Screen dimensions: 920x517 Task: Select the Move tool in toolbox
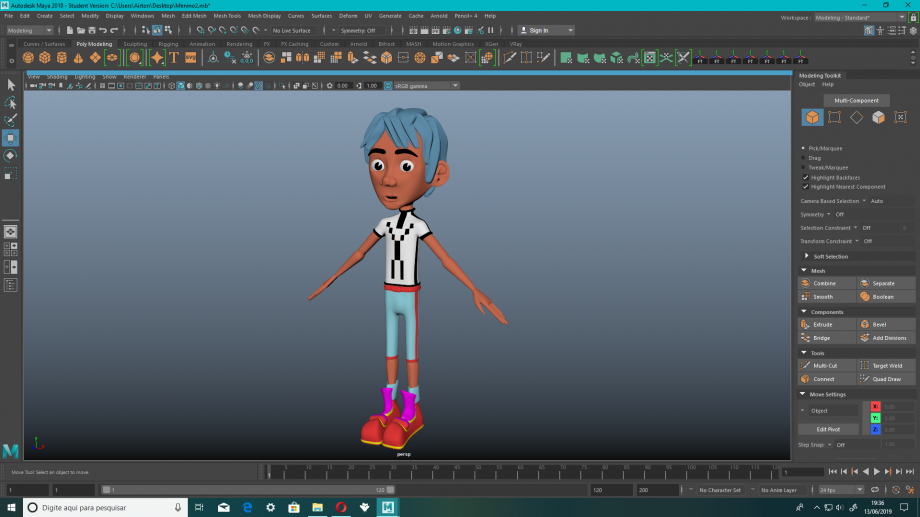coord(11,138)
